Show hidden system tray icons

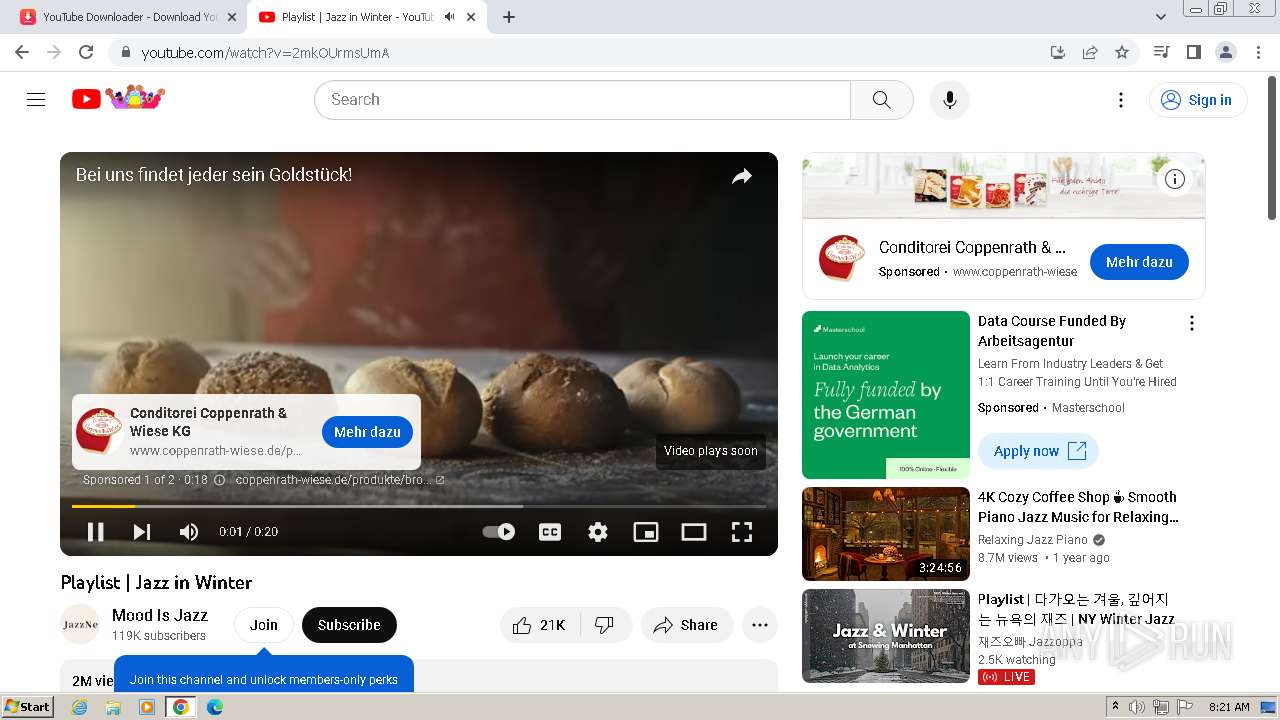pyautogui.click(x=1115, y=707)
